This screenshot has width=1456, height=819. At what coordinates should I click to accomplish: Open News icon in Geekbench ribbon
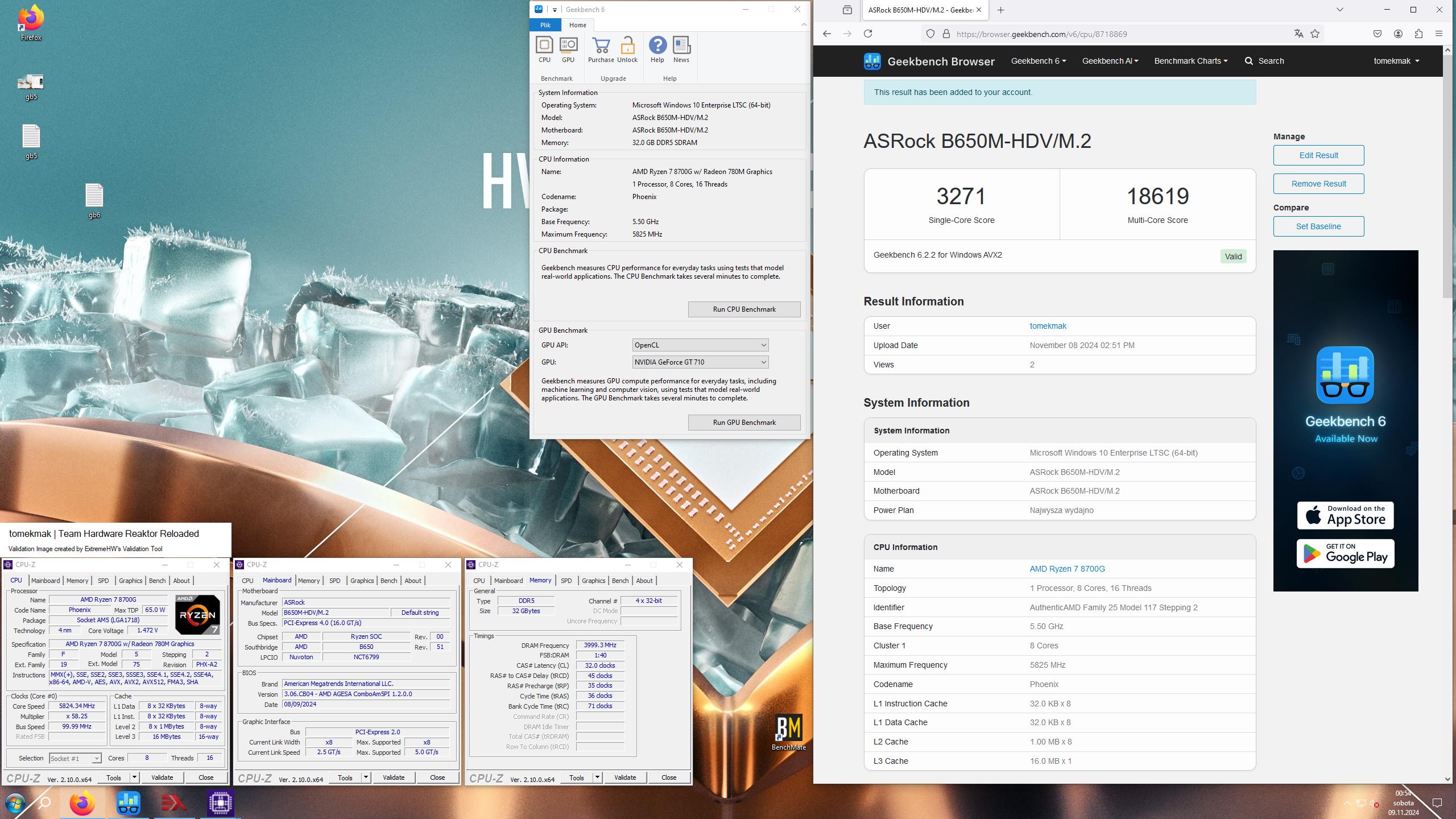(x=681, y=49)
